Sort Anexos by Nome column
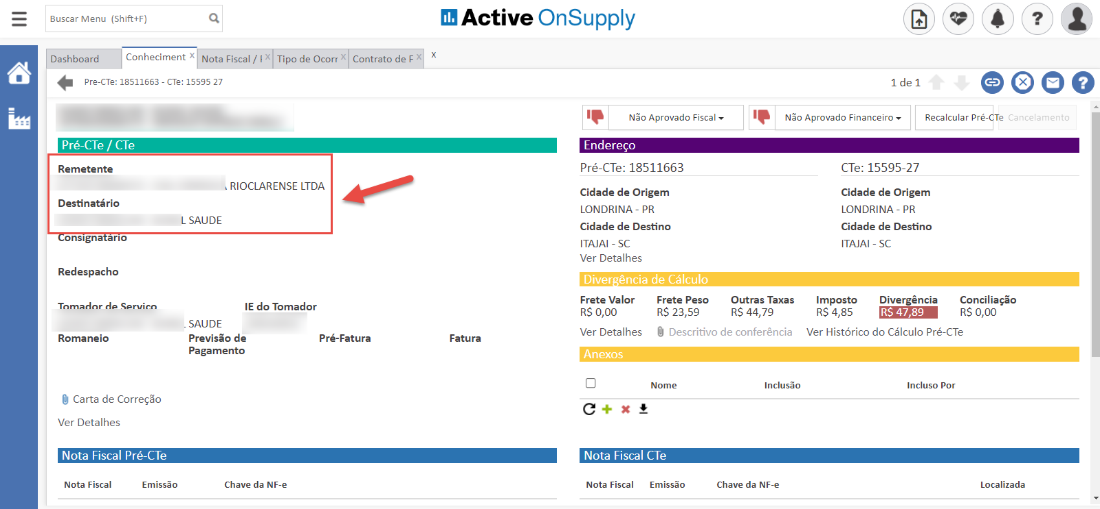 coord(664,386)
